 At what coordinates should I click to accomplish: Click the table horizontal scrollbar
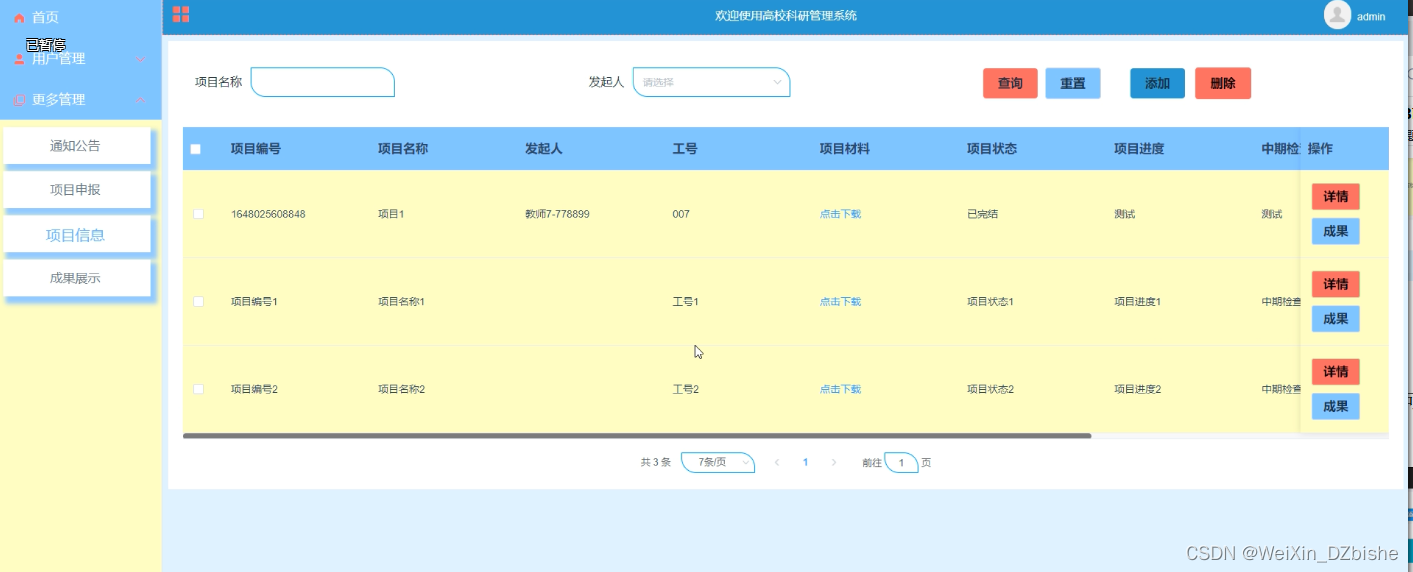coord(637,436)
